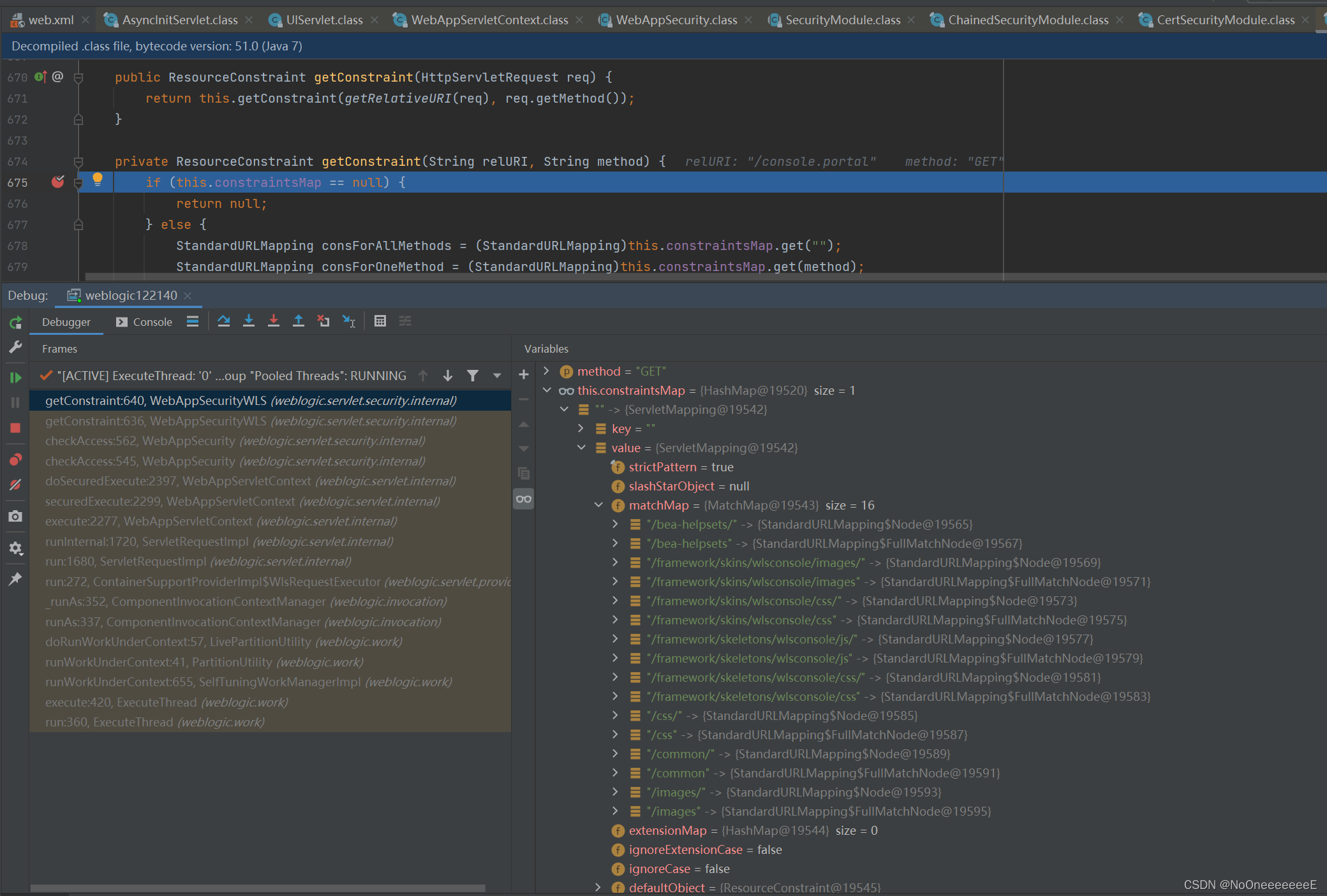Select frame getConstraint:636, WebAppSecurityWLS
This screenshot has width=1327, height=896.
pyautogui.click(x=271, y=421)
